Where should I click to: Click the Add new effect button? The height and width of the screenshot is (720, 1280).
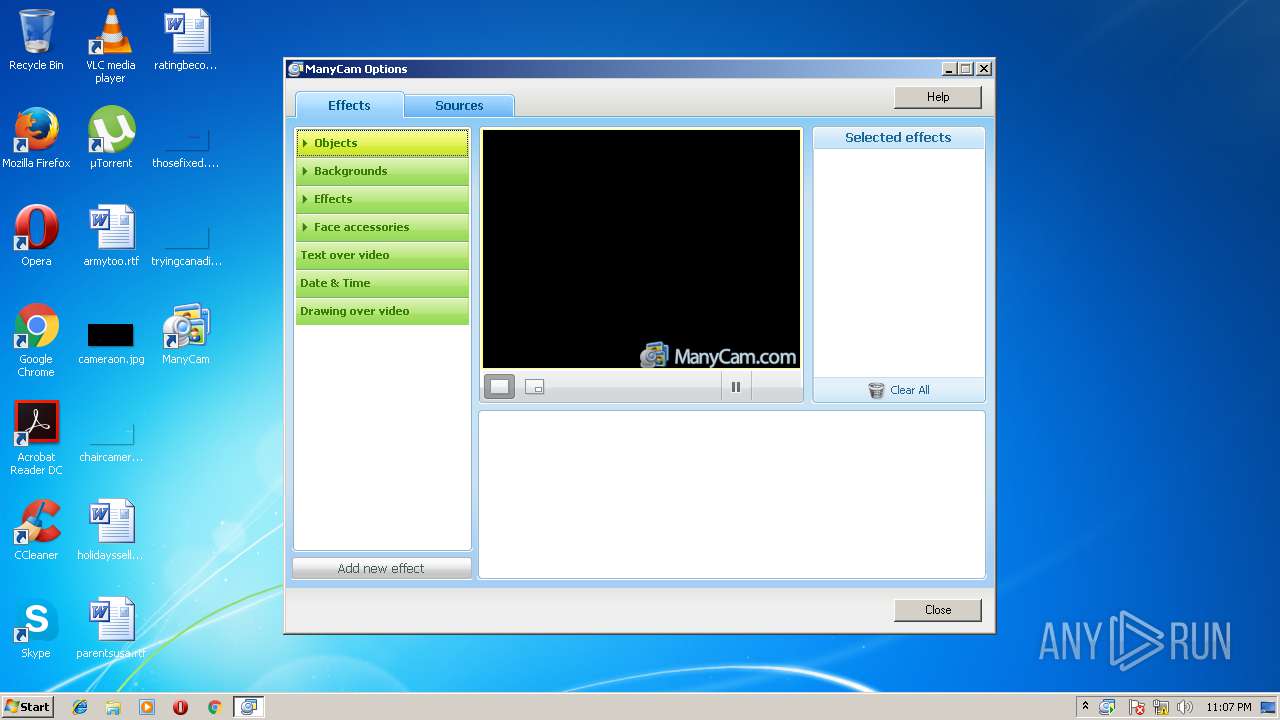pos(381,568)
